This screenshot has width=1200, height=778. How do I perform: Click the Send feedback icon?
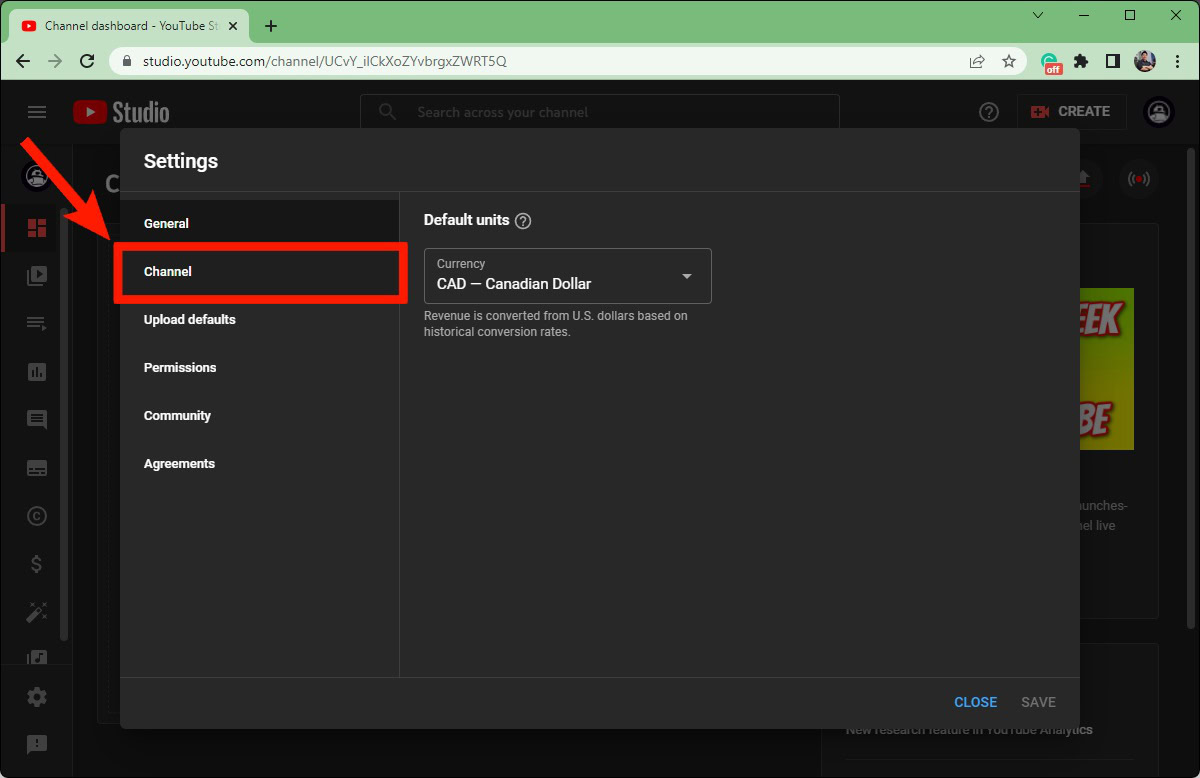pos(37,744)
